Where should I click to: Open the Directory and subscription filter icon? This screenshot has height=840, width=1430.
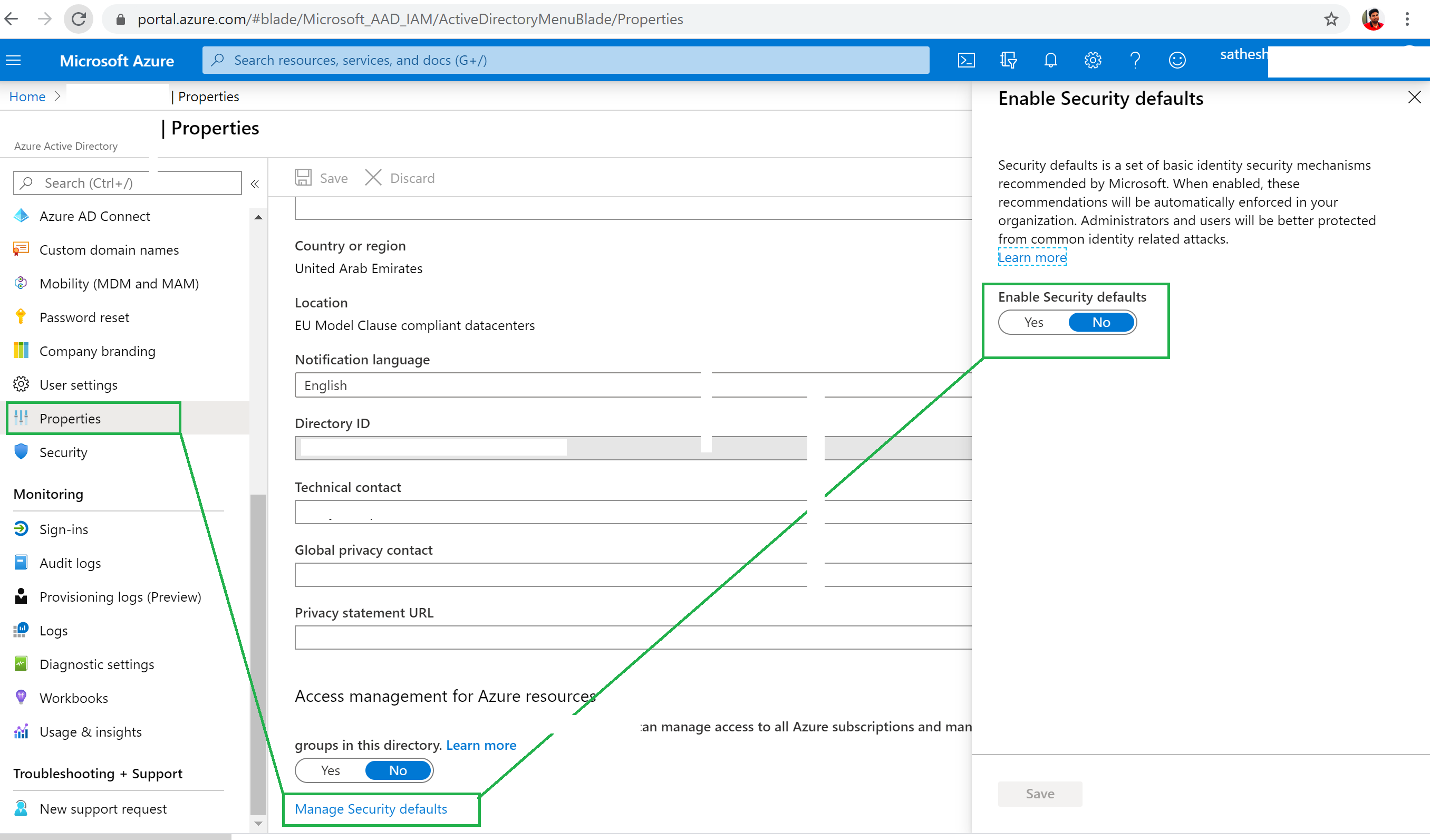pyautogui.click(x=1008, y=60)
